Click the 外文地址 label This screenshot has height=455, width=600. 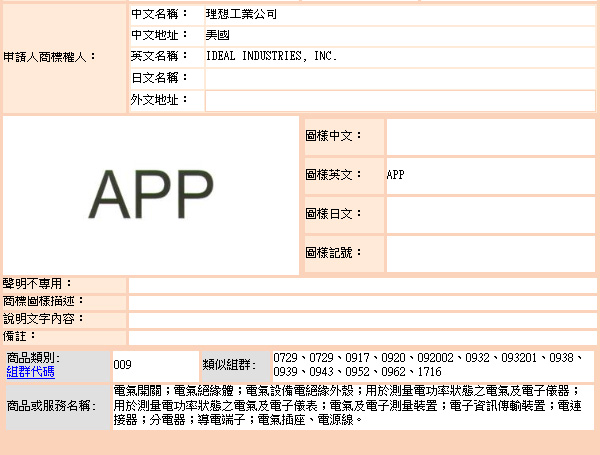[159, 100]
